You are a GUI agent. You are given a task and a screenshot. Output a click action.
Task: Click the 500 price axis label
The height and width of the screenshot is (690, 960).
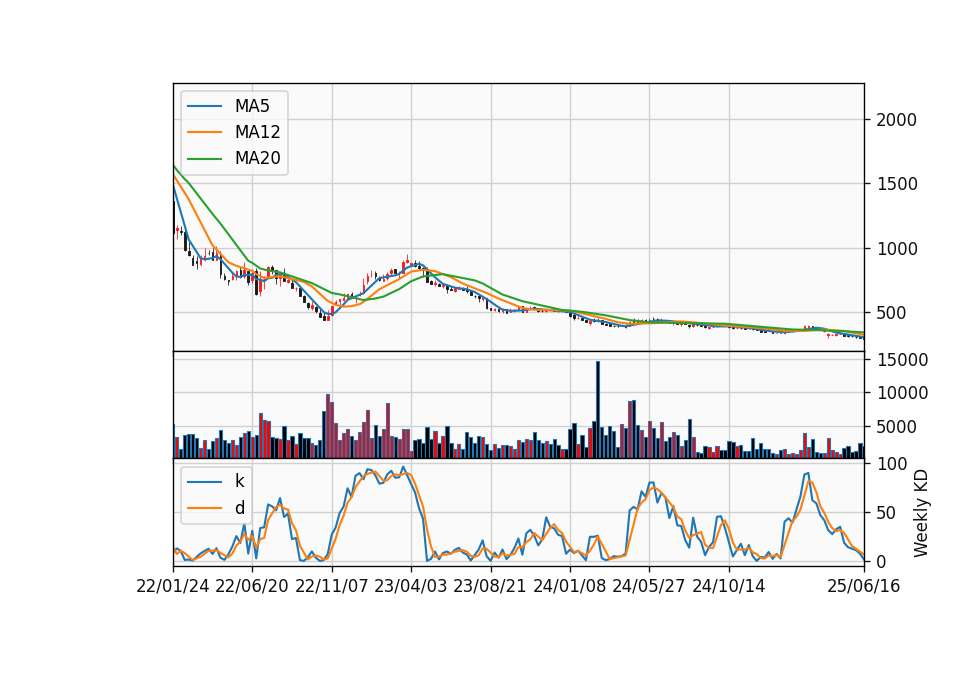891,313
